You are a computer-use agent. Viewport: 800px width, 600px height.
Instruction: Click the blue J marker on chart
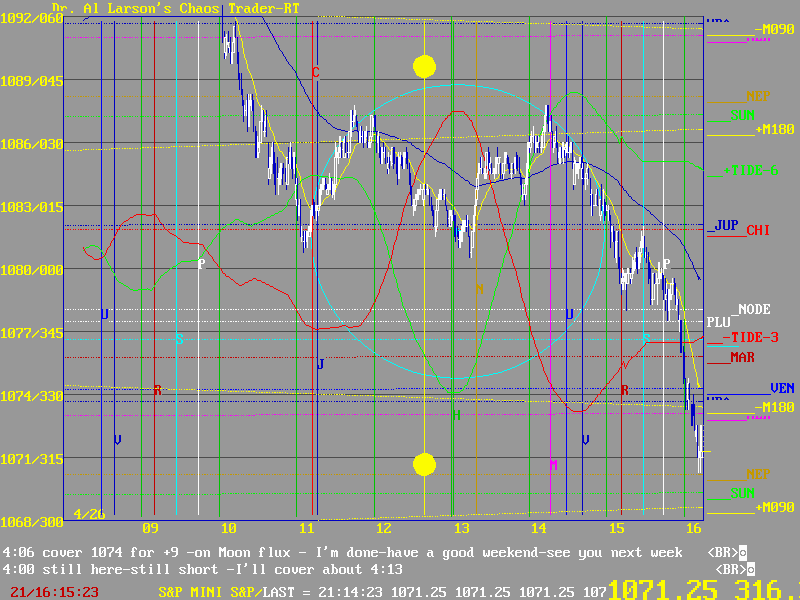[x=321, y=365]
